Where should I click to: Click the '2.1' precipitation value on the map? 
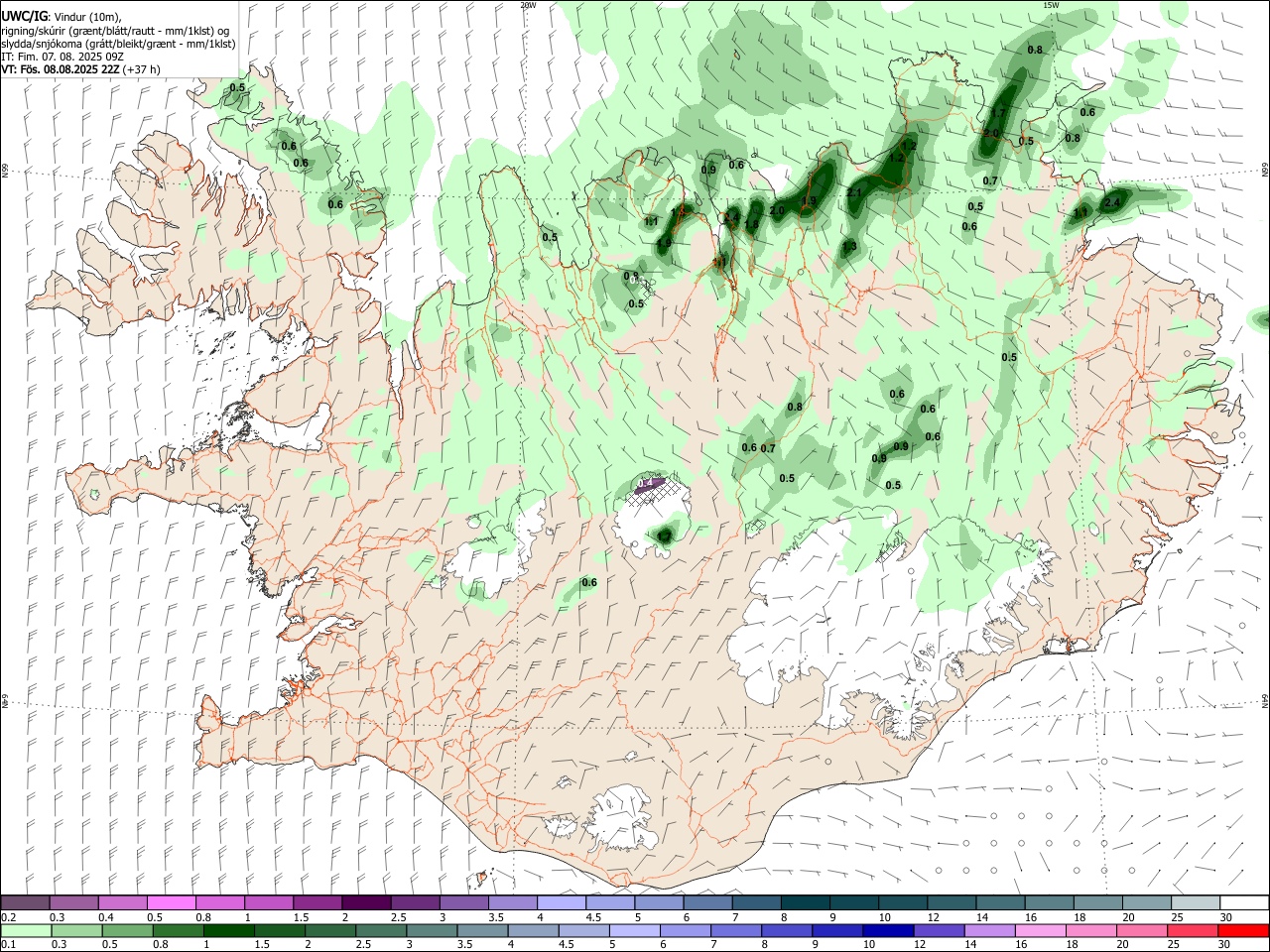tap(854, 192)
